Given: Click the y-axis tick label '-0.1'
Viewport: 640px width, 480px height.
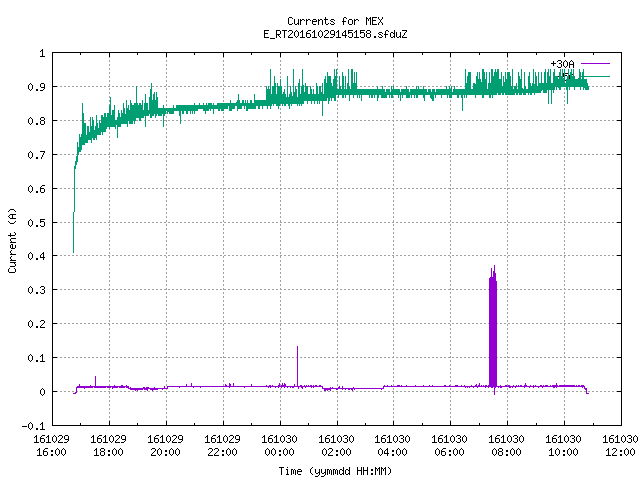Looking at the screenshot, I should pyautogui.click(x=33, y=426).
